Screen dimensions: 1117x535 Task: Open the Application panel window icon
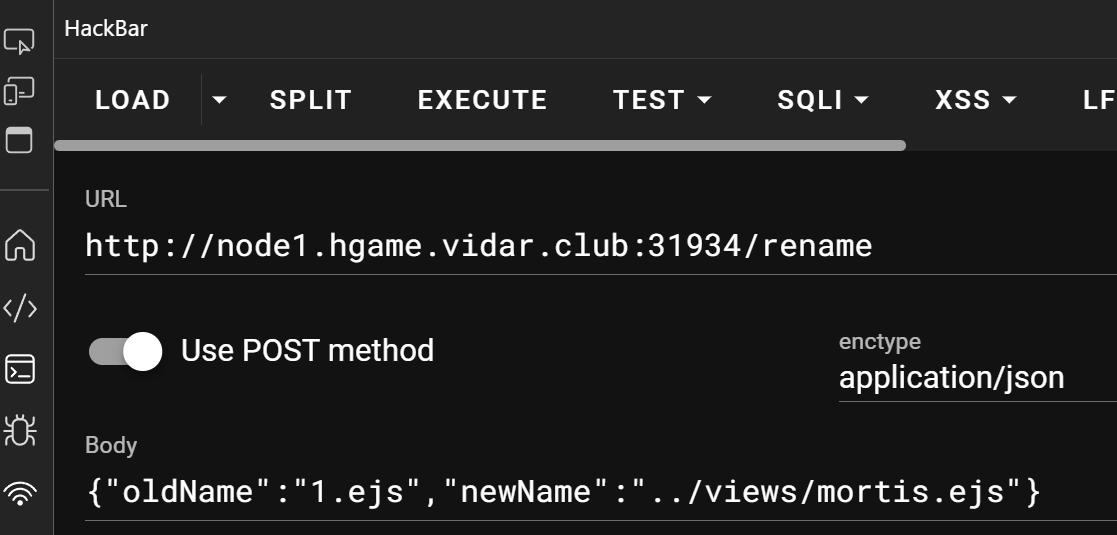[x=19, y=140]
